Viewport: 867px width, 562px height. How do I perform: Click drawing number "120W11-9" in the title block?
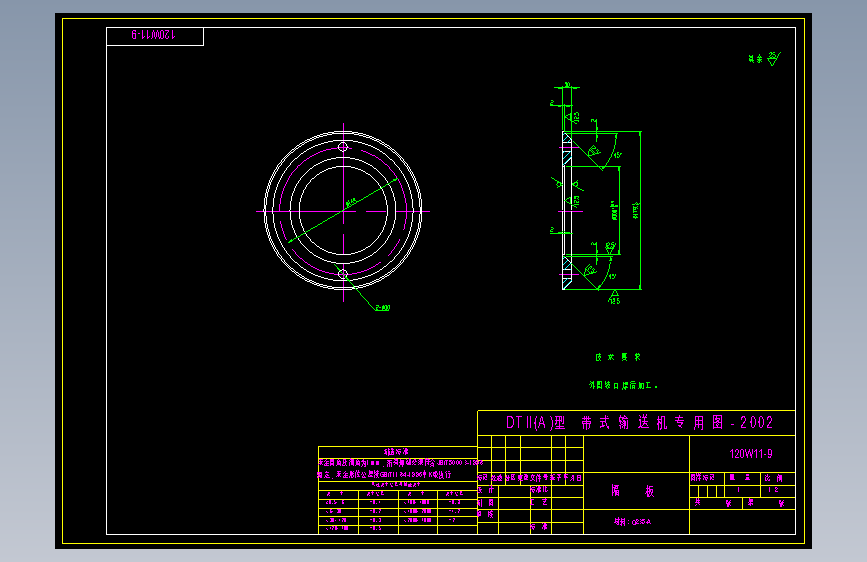click(x=750, y=454)
